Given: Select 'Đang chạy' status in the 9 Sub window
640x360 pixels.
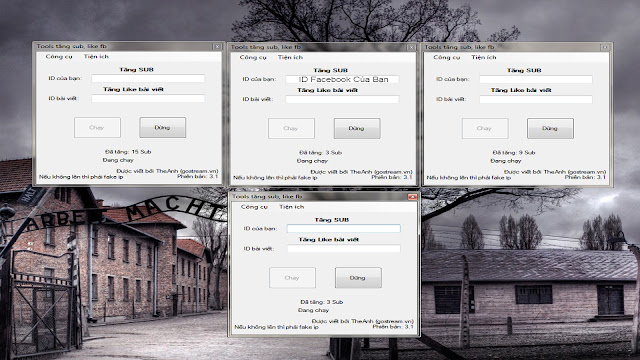Looking at the screenshot, I should (x=506, y=161).
